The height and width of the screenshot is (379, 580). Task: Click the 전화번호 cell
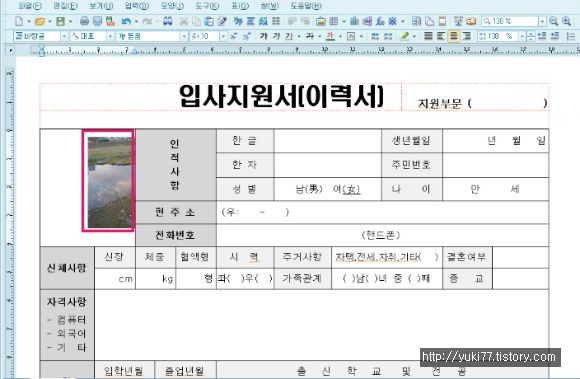pos(176,235)
